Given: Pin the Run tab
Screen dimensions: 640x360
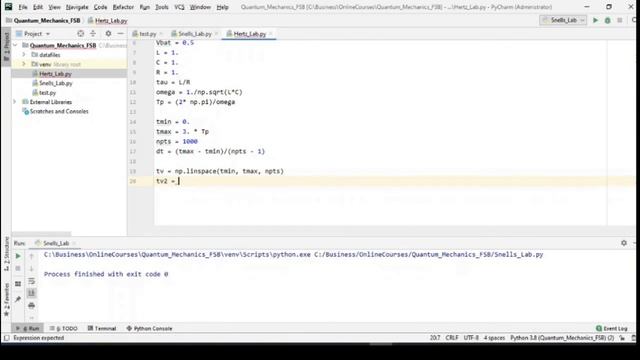Looking at the screenshot, I should [18, 299].
